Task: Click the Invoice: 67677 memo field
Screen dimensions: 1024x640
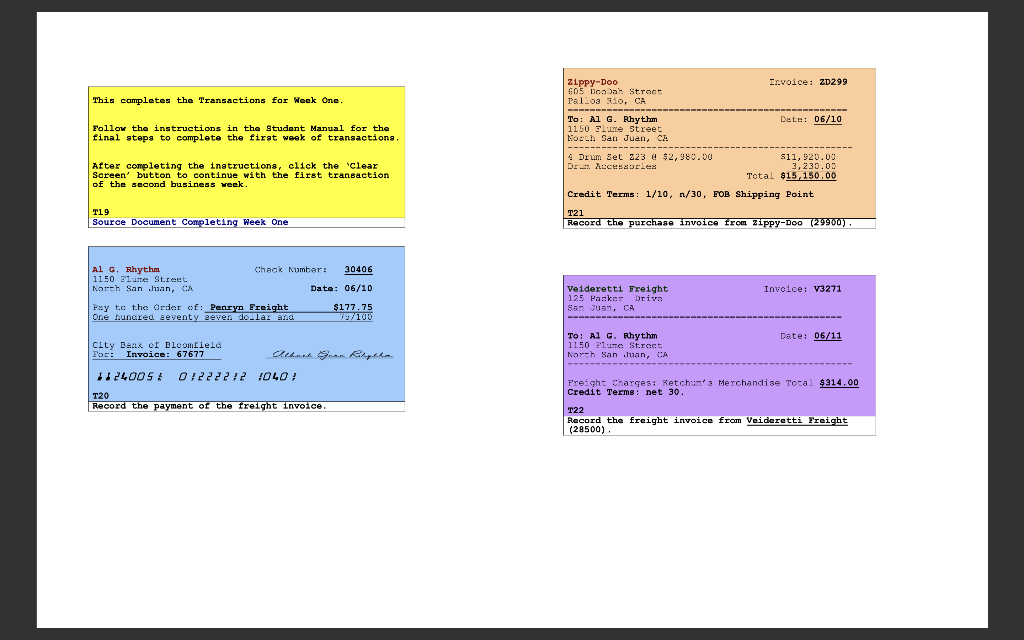Action: point(166,353)
